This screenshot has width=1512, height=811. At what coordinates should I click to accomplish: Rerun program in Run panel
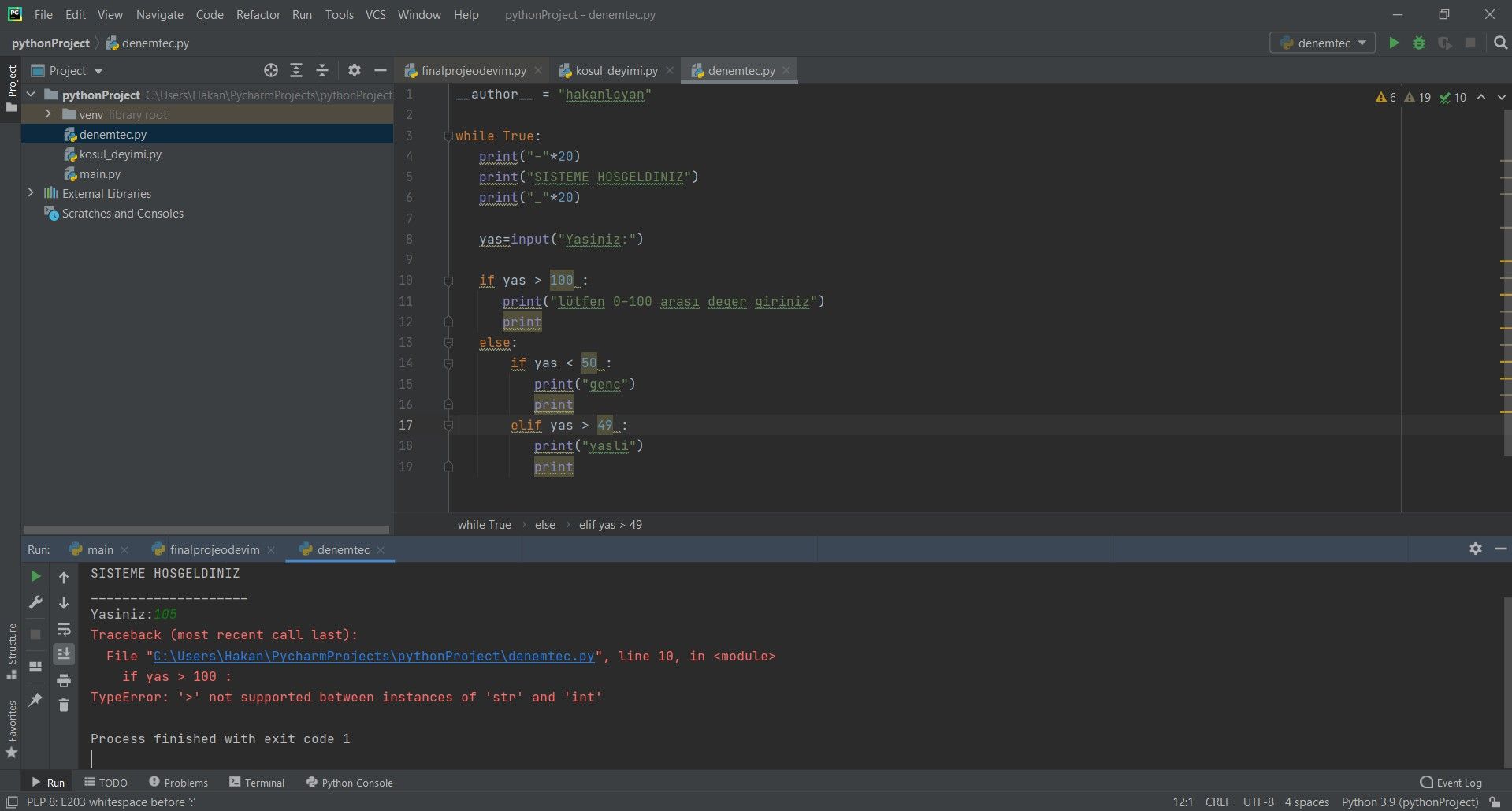click(x=35, y=577)
